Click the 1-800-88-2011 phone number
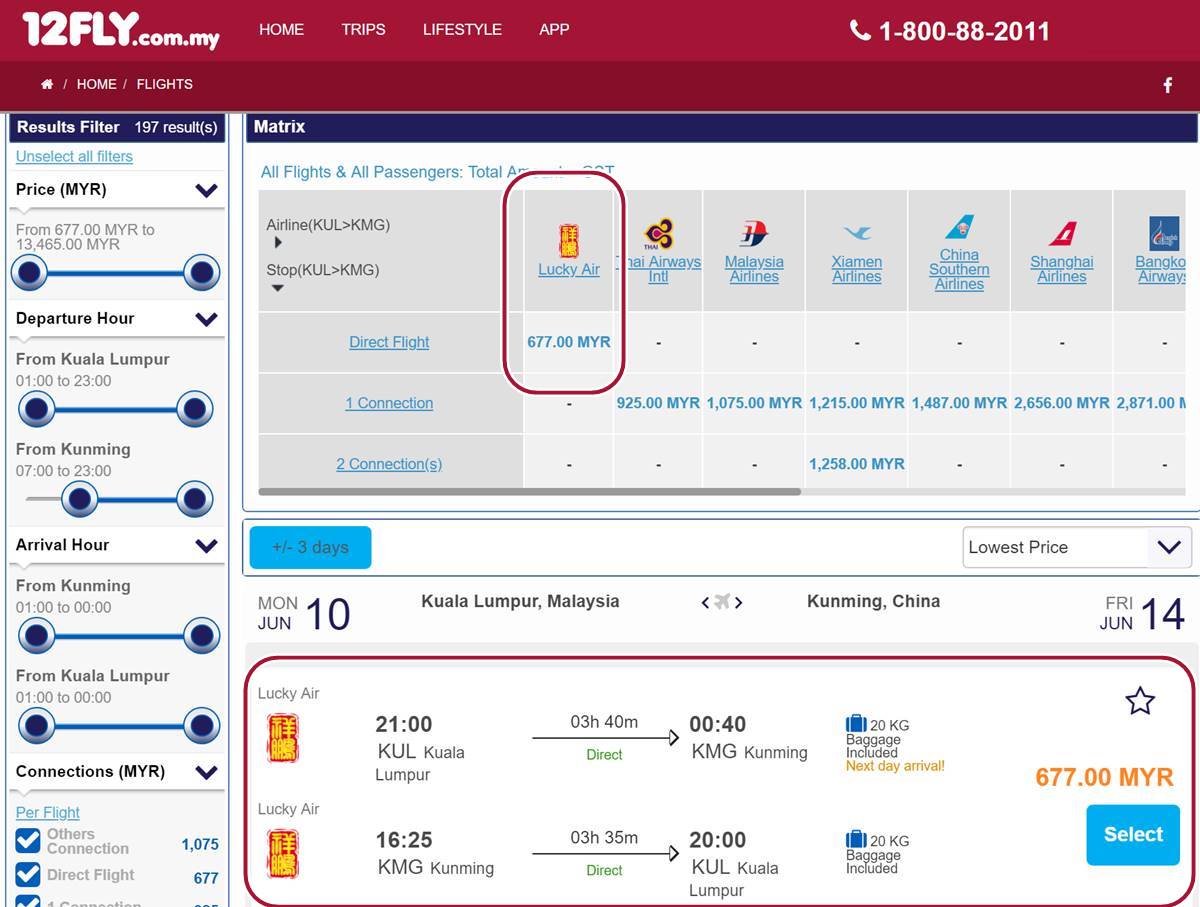Image resolution: width=1200 pixels, height=907 pixels. pos(964,32)
